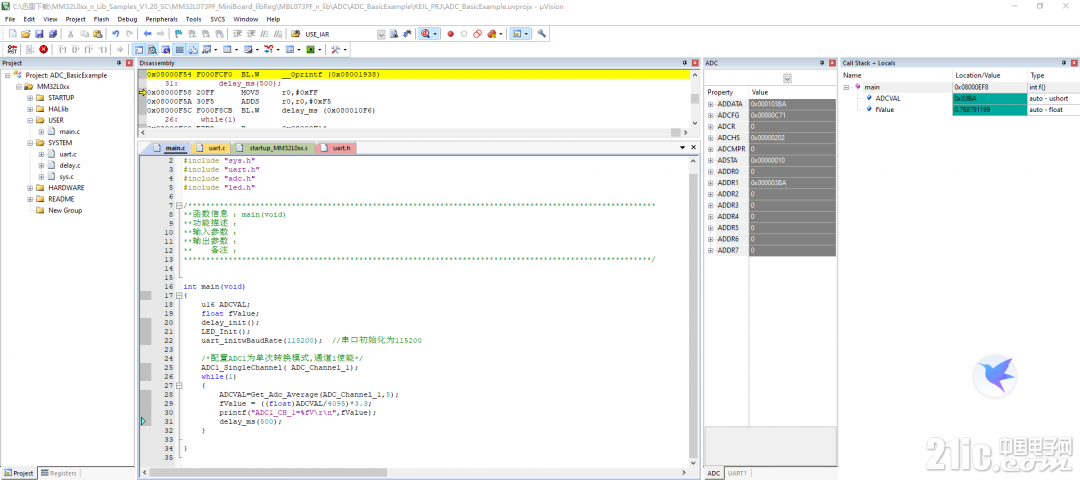Close the Project panel

(129, 63)
